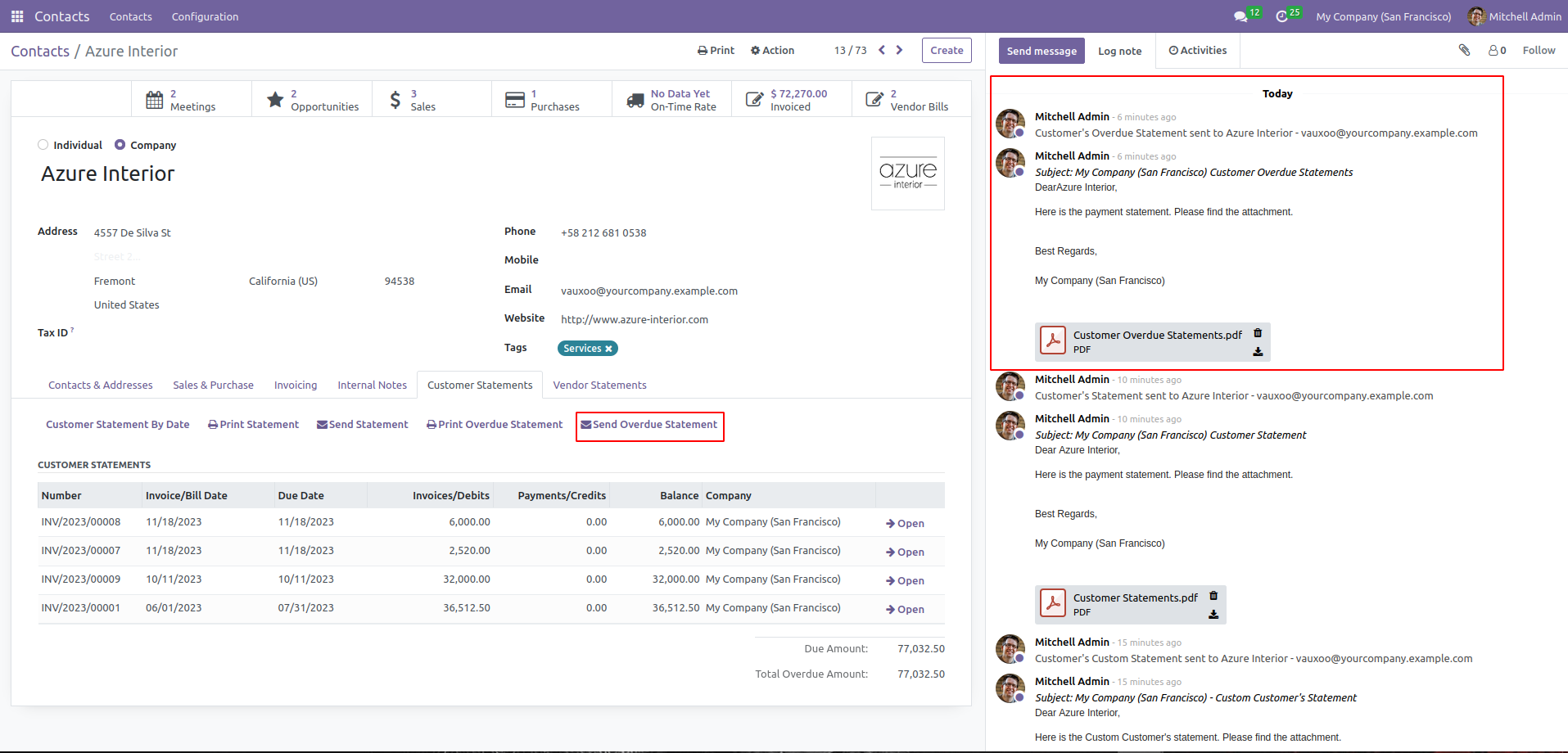Delete the Customer Overdue Statements.pdf attachment

[1258, 333]
